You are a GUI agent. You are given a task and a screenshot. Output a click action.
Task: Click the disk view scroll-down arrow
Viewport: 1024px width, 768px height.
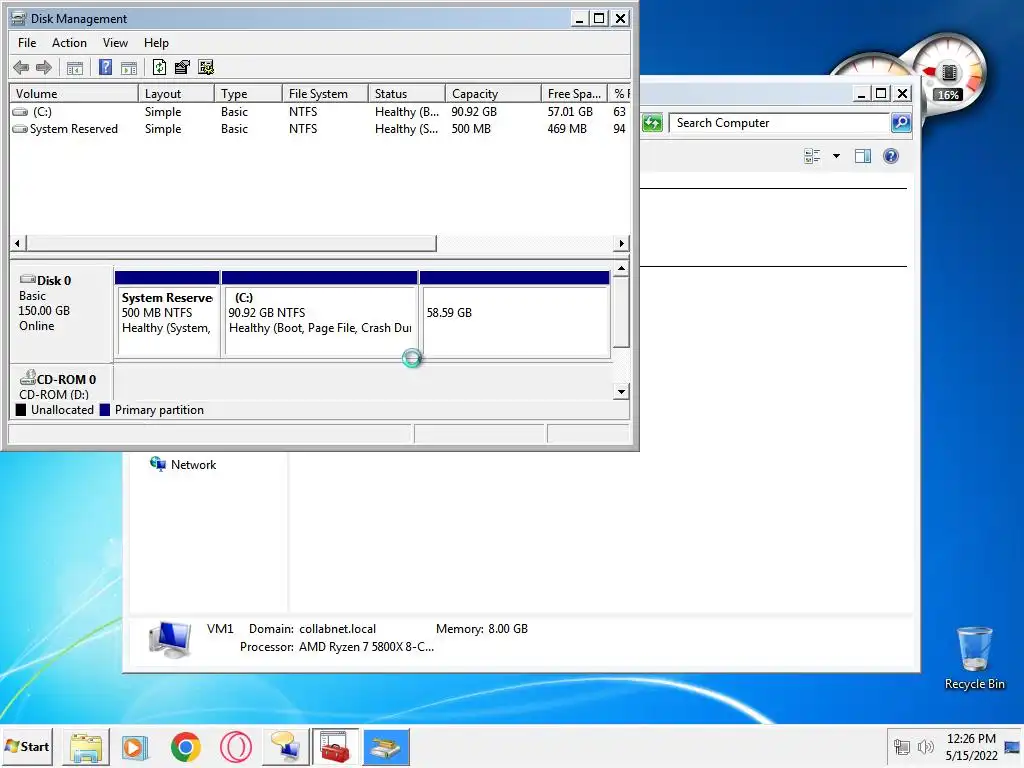point(621,391)
